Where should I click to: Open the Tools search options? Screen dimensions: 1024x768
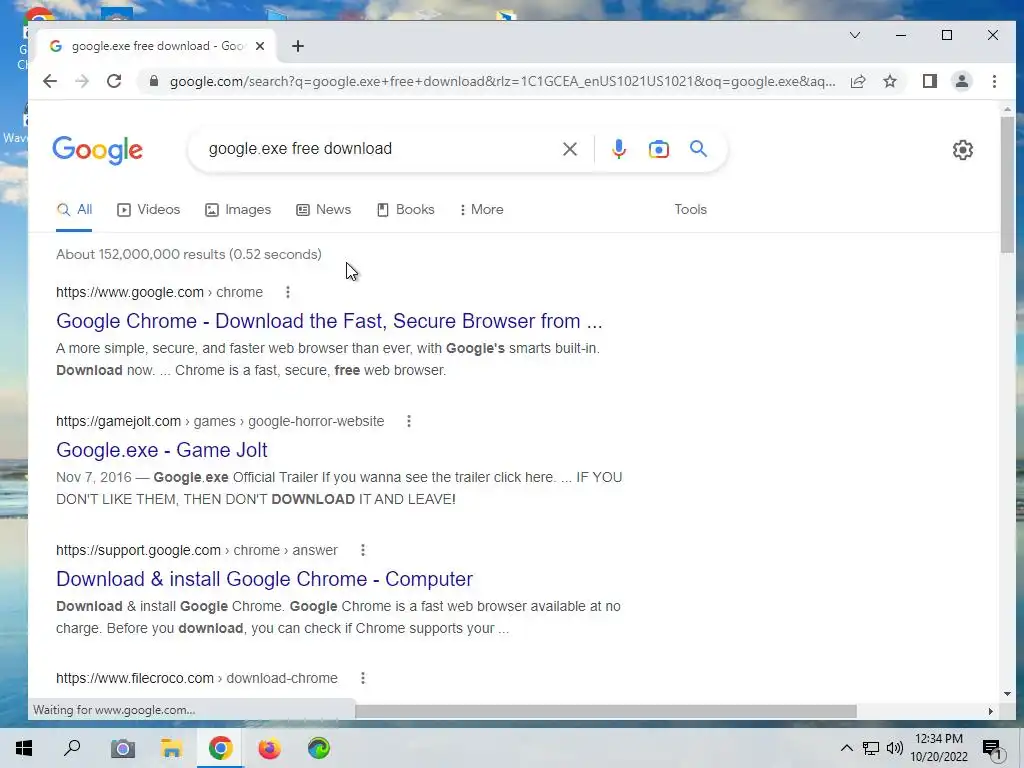tap(690, 210)
